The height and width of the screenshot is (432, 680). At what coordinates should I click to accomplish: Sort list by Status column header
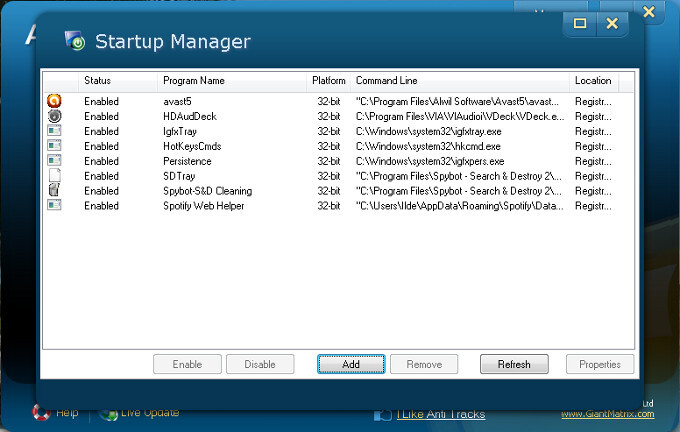[97, 80]
